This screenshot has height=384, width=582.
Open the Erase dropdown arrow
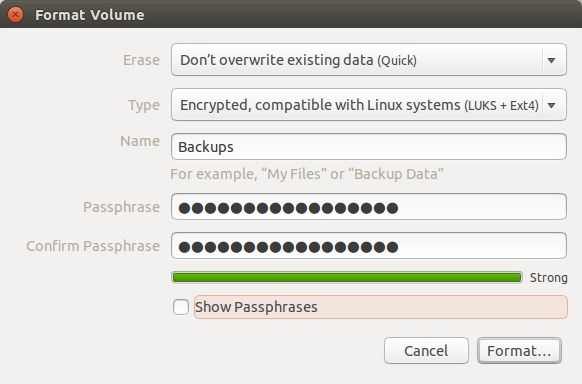click(x=552, y=60)
